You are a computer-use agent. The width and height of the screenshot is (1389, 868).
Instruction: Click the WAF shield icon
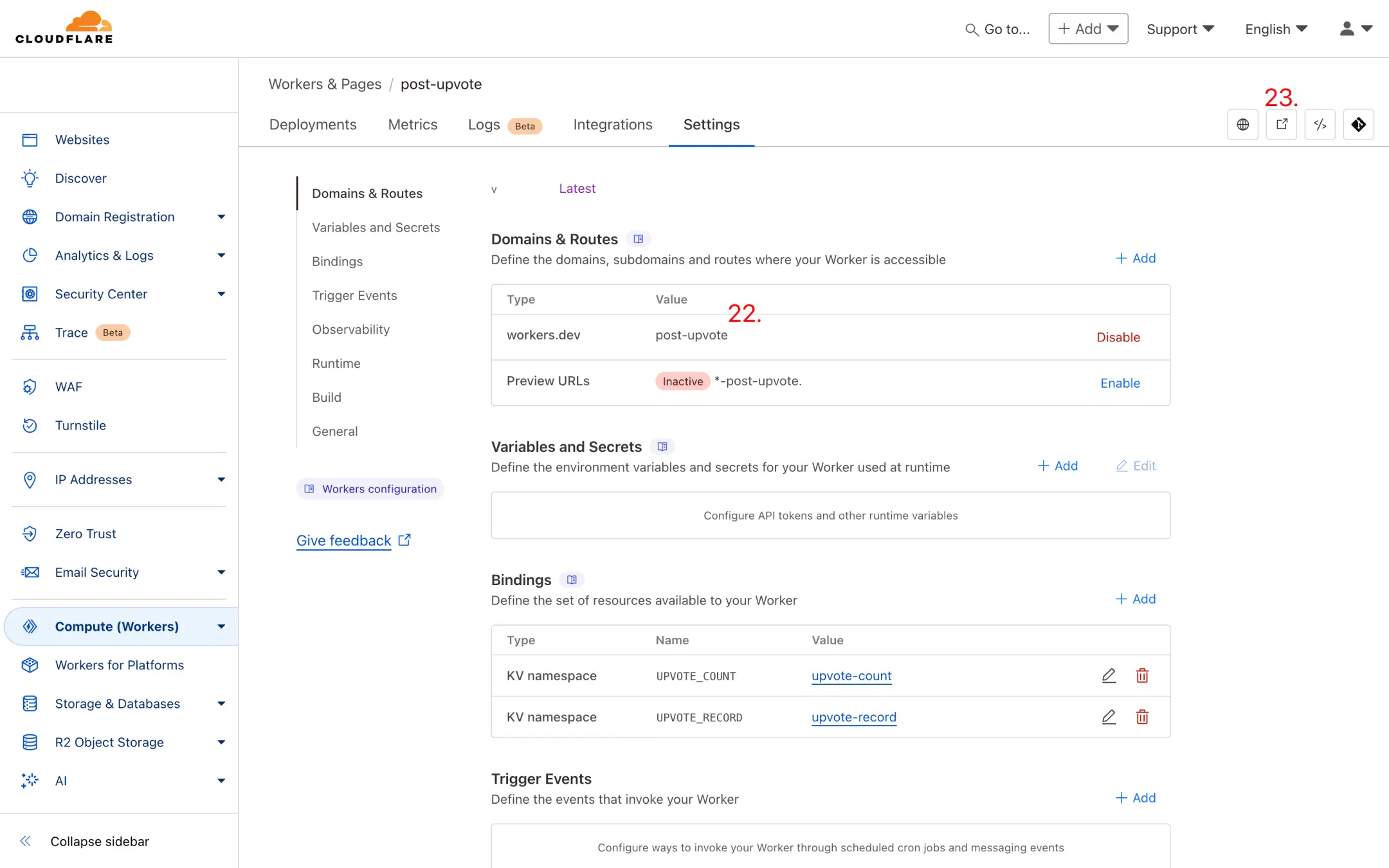pyautogui.click(x=30, y=386)
